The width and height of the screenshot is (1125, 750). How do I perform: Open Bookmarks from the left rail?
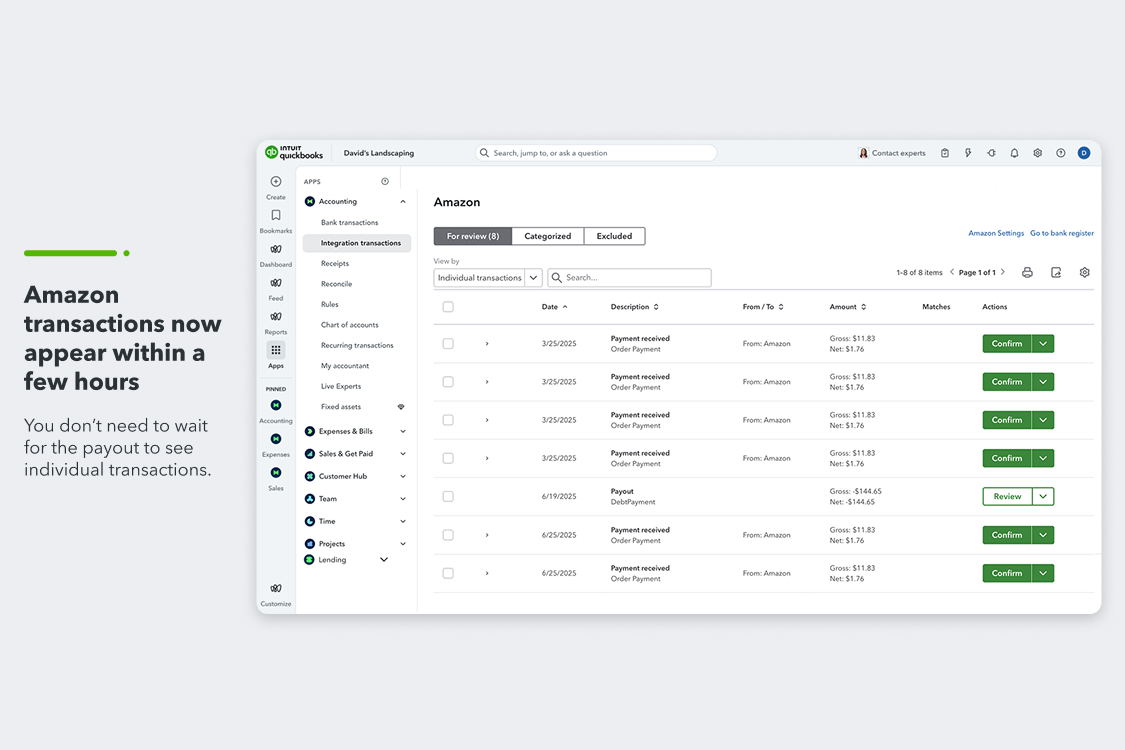pyautogui.click(x=276, y=215)
